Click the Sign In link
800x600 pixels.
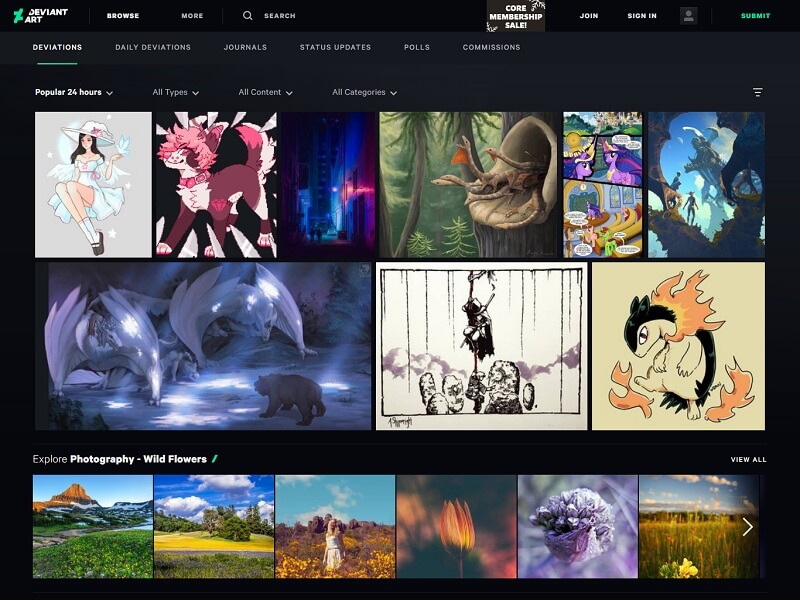(x=642, y=16)
